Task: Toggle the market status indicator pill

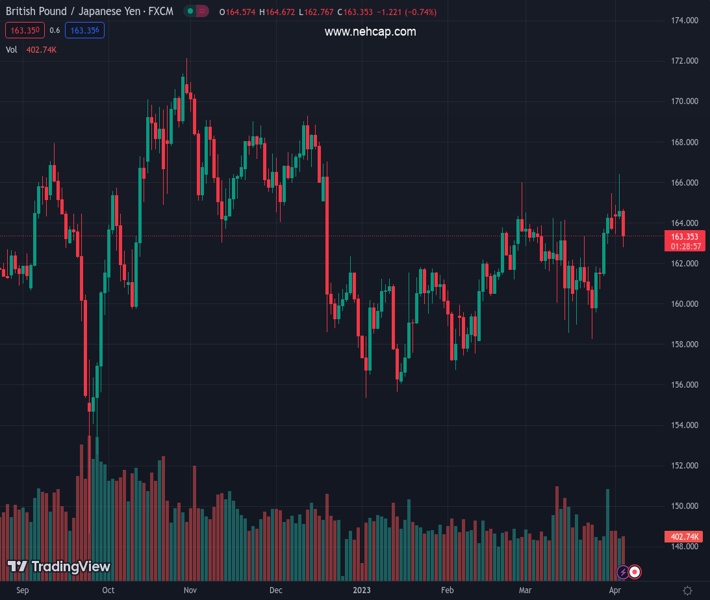Action: click(x=196, y=12)
